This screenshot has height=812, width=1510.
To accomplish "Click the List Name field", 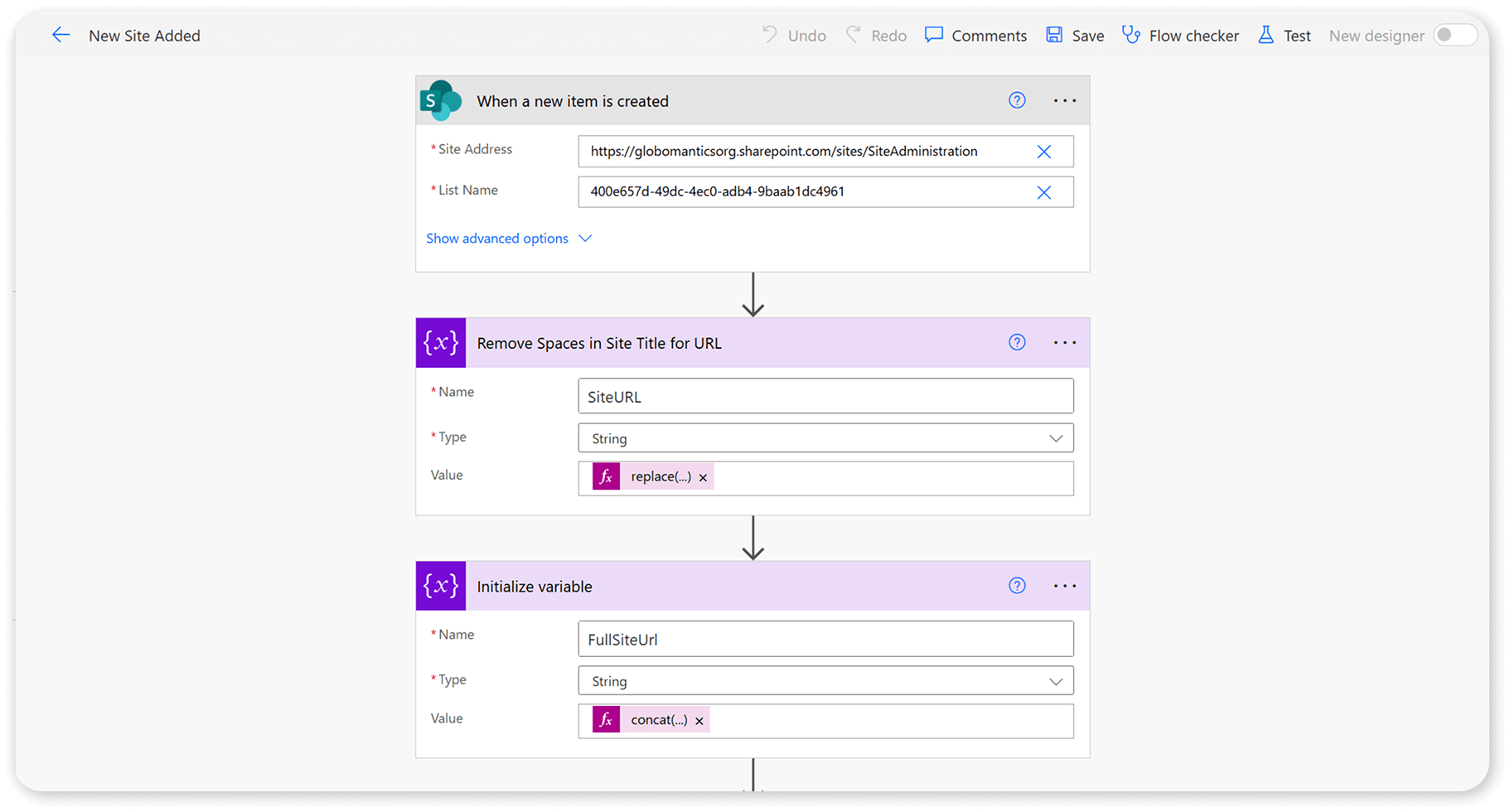I will pyautogui.click(x=825, y=191).
